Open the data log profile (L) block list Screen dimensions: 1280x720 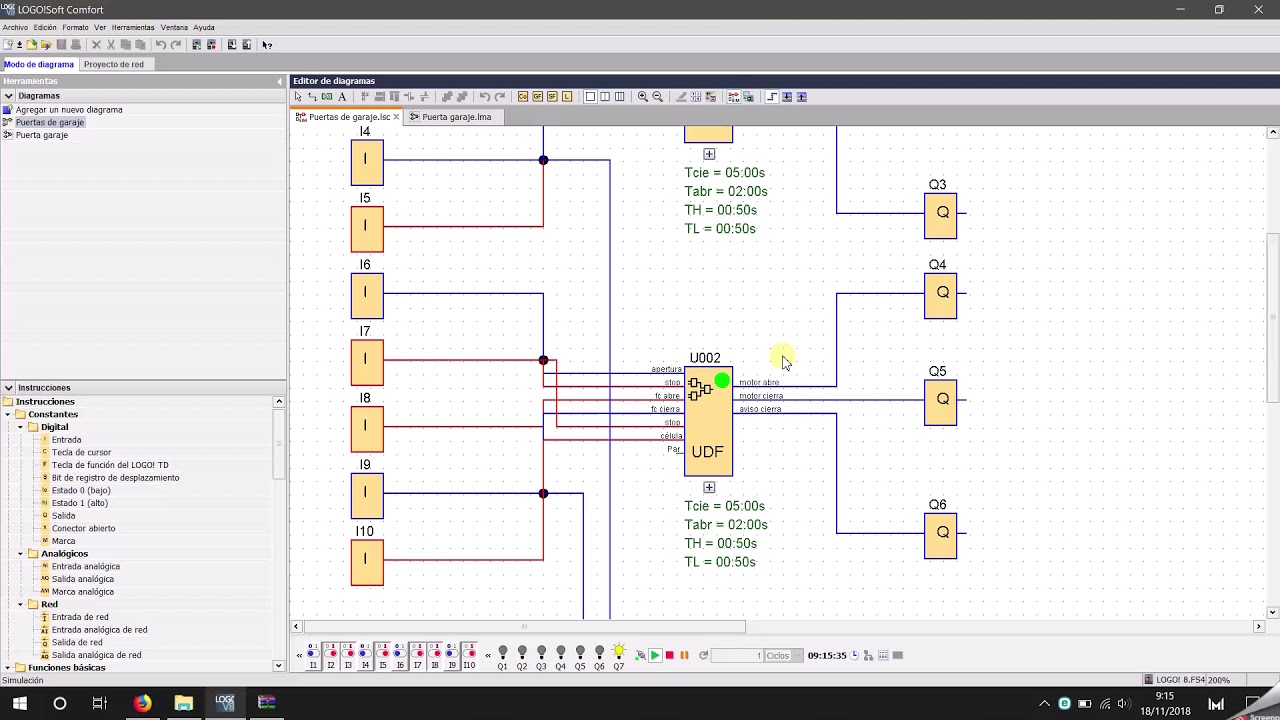(x=567, y=97)
